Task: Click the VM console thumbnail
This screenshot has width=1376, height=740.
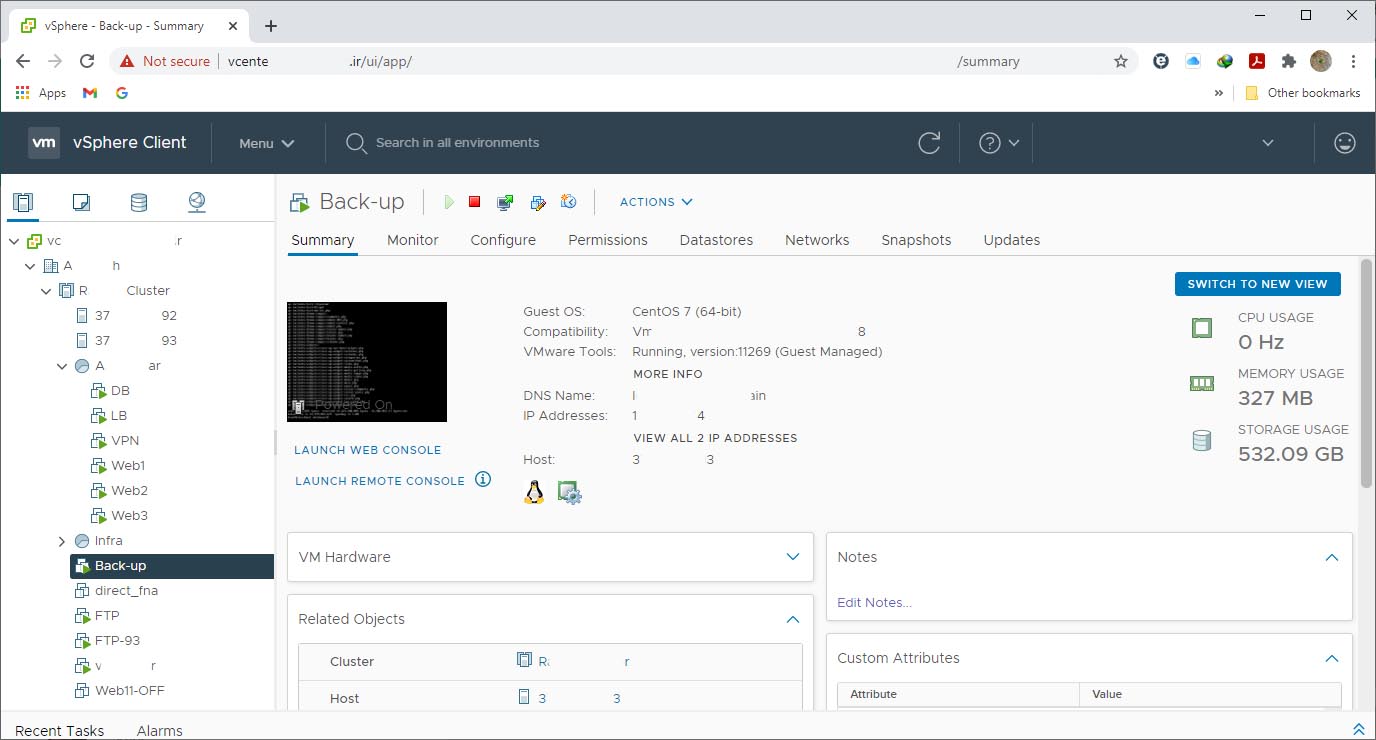Action: click(x=367, y=361)
